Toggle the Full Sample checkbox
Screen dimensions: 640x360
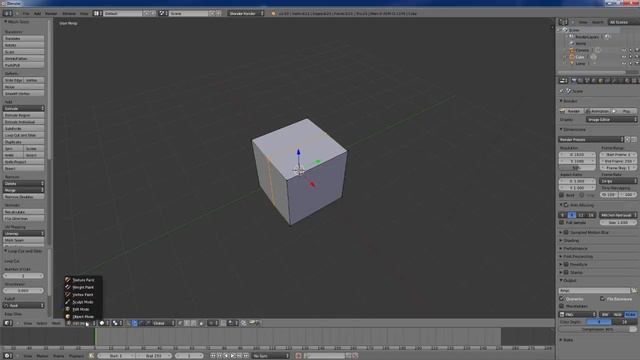[x=562, y=223]
